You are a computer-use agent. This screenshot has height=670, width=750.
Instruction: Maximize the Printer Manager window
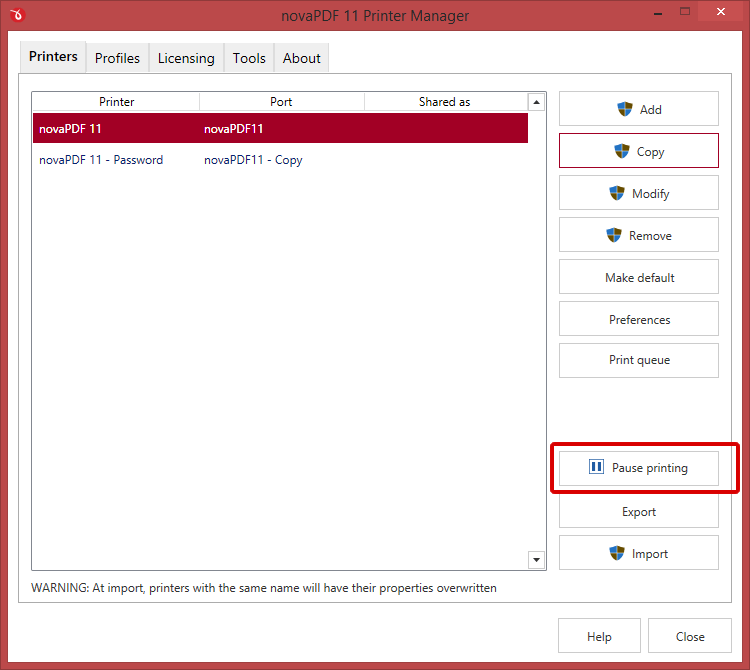point(685,11)
